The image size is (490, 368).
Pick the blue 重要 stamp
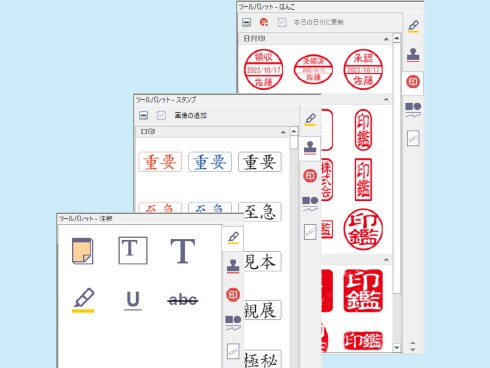click(210, 162)
